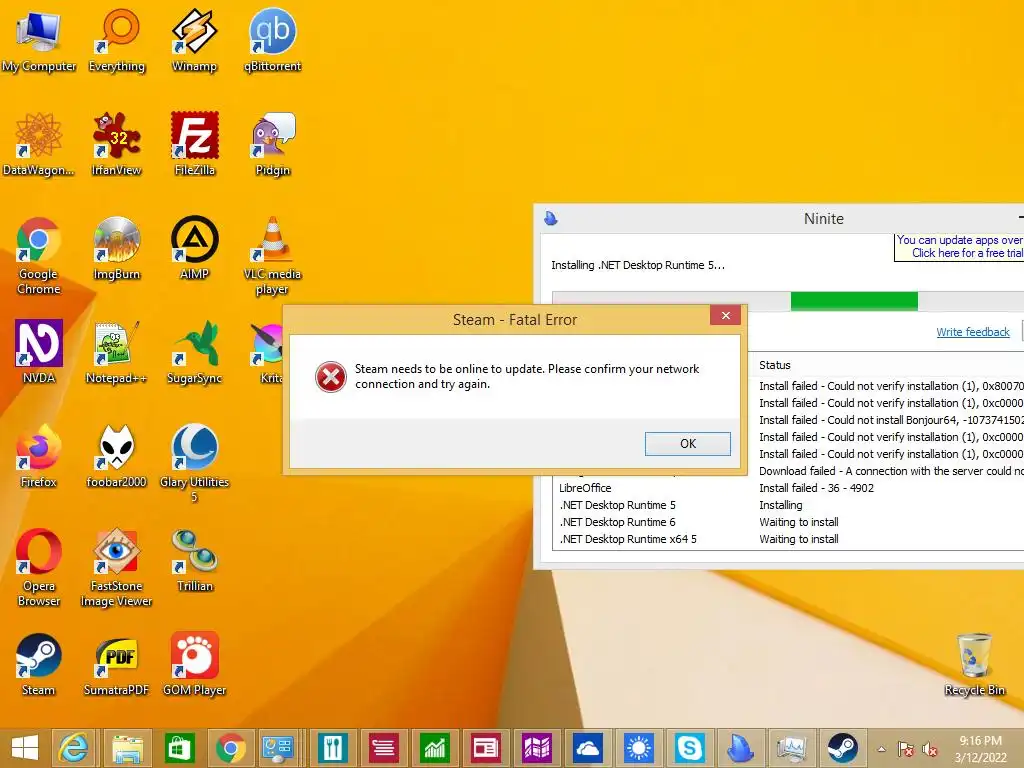This screenshot has height=768, width=1024.
Task: Click the Bonjour64 install failed status line
Action: coord(891,420)
